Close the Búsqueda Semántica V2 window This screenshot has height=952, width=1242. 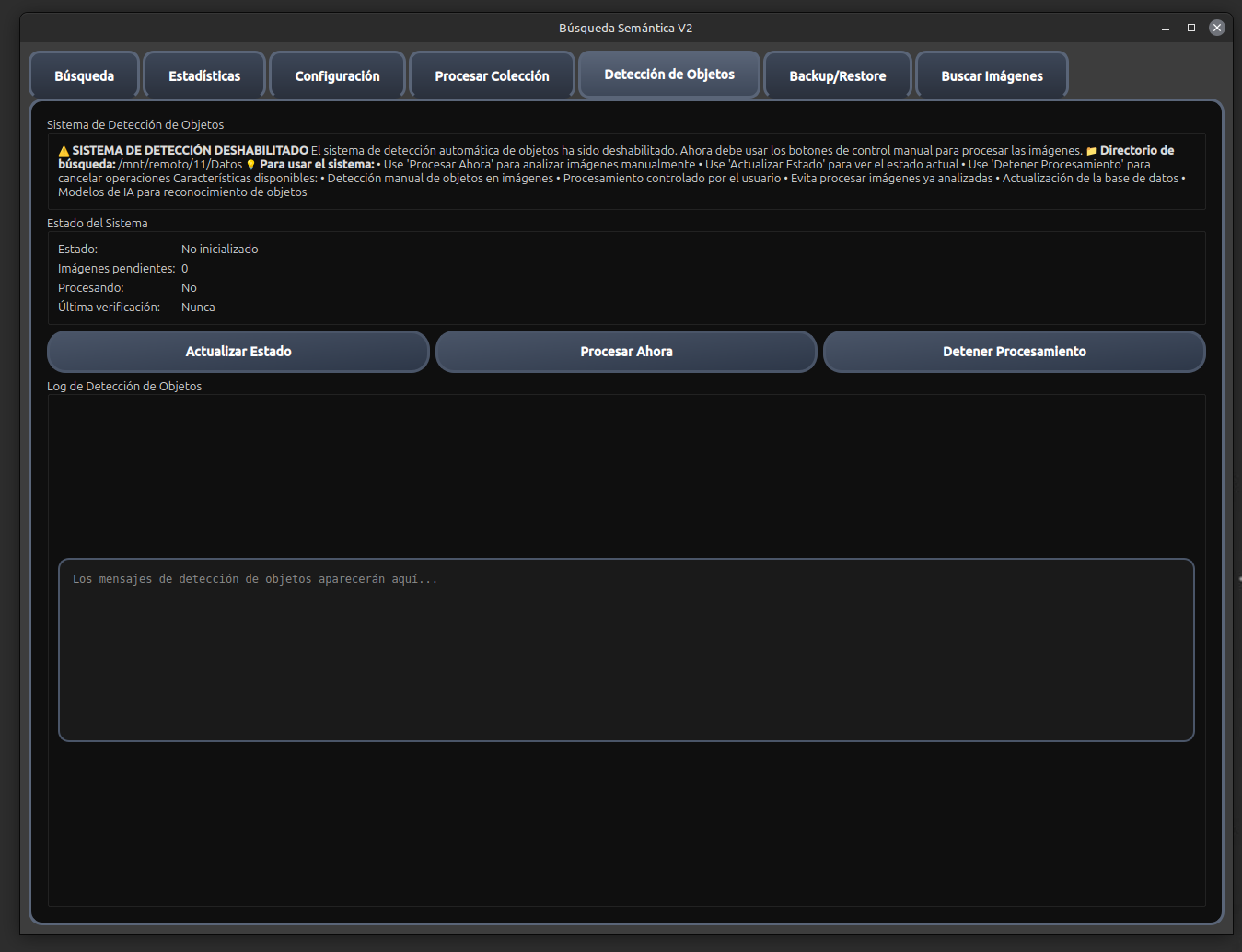coord(1216,29)
